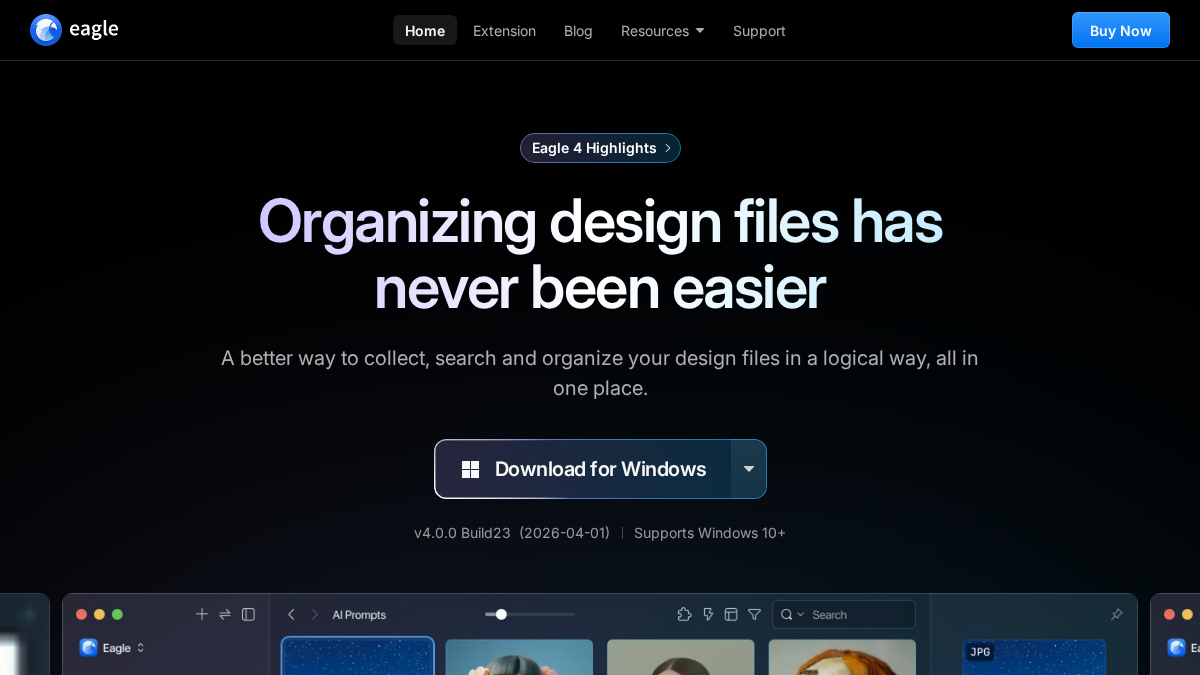
Task: Expand the Eagle library switcher
Action: (113, 648)
